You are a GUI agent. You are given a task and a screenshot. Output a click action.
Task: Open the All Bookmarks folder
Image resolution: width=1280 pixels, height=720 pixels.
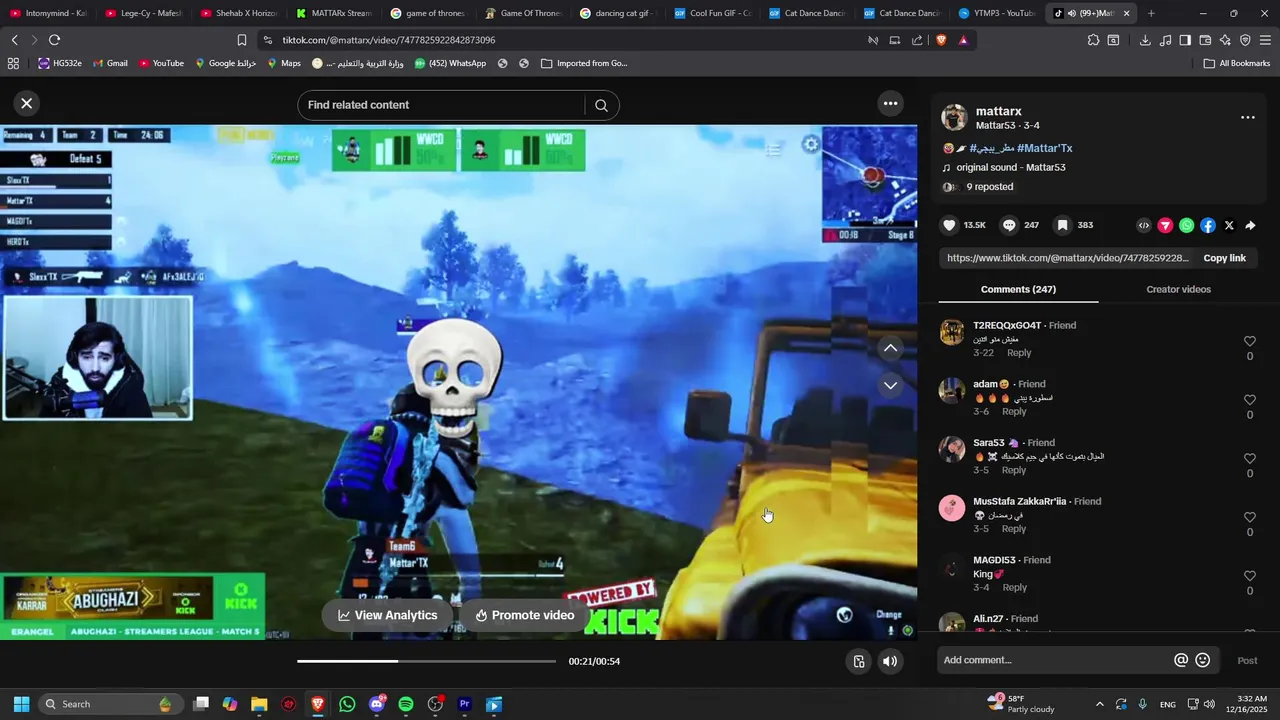[x=1237, y=63]
